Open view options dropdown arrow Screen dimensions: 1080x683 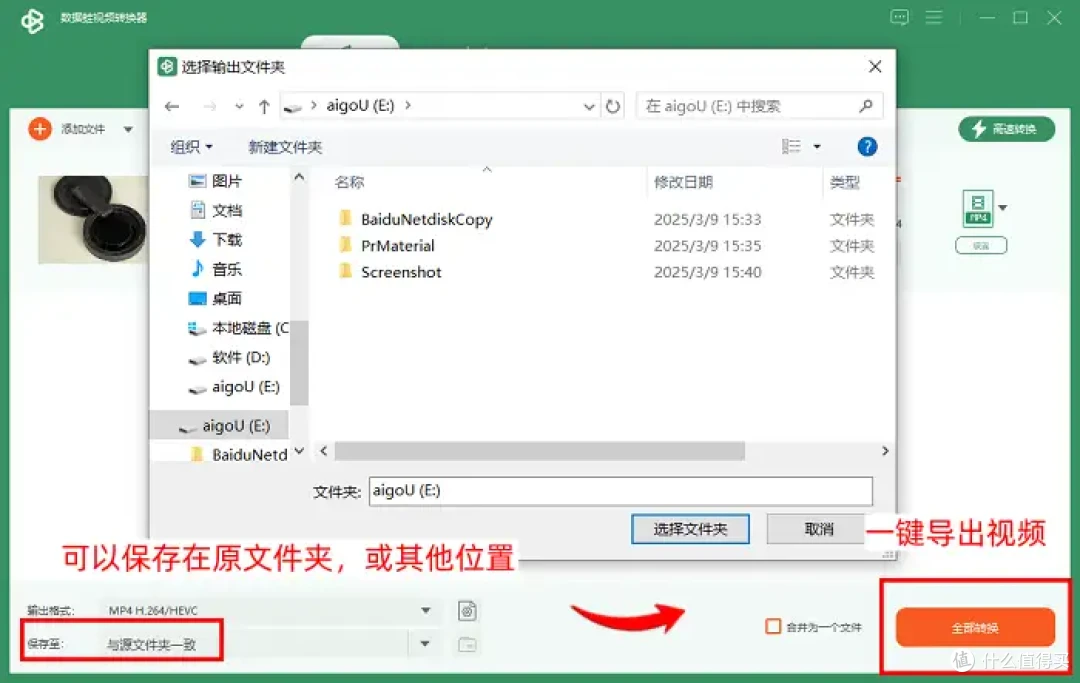click(x=817, y=146)
